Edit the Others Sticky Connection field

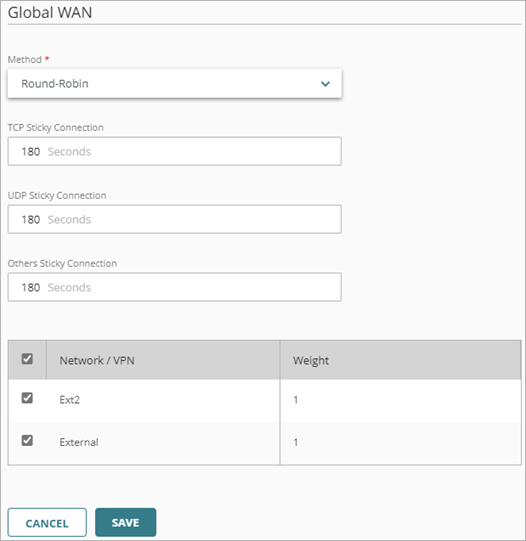pos(175,287)
